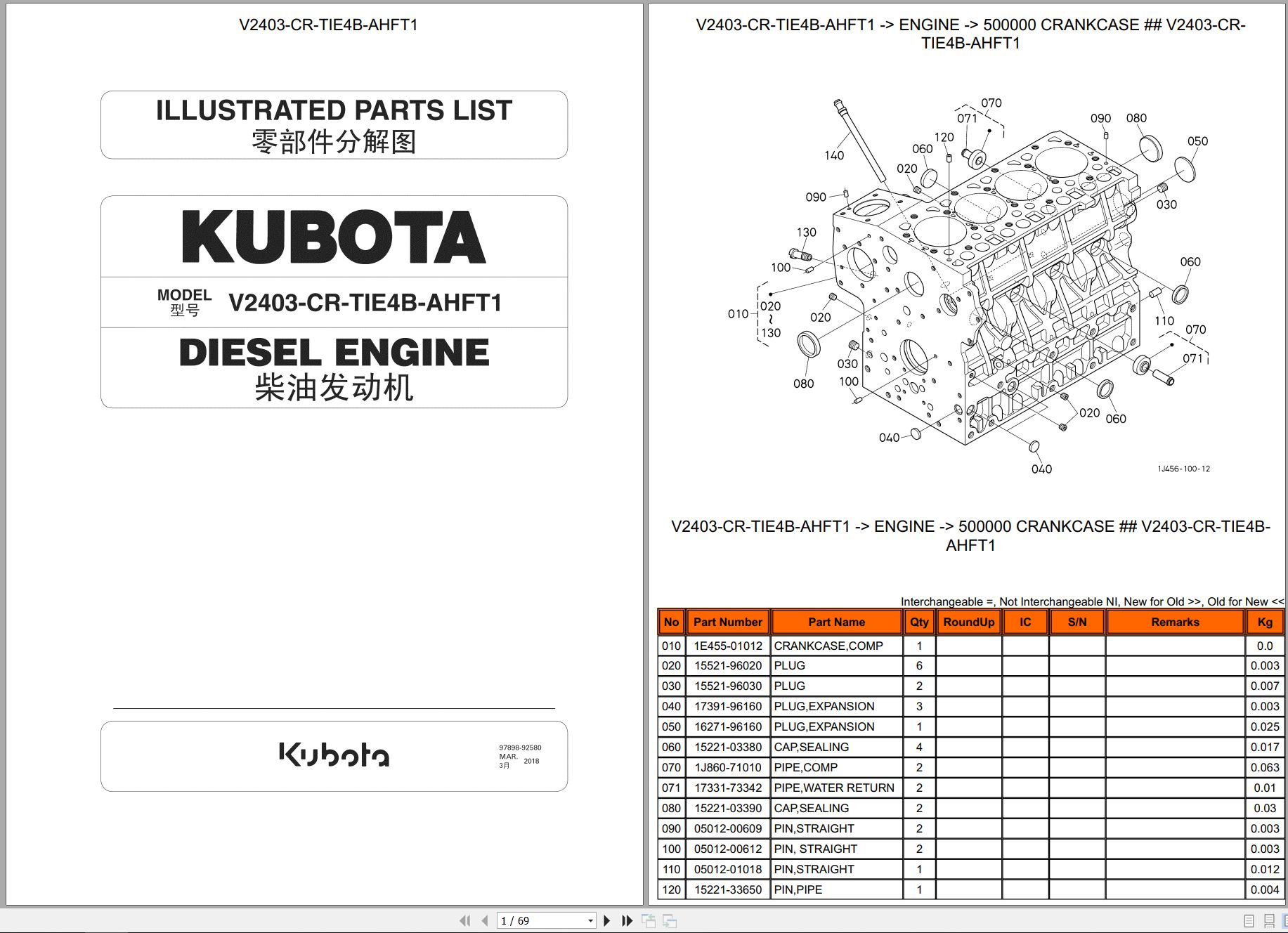This screenshot has width=1288, height=933.
Task: Click diagram callout 010
Action: tap(738, 314)
